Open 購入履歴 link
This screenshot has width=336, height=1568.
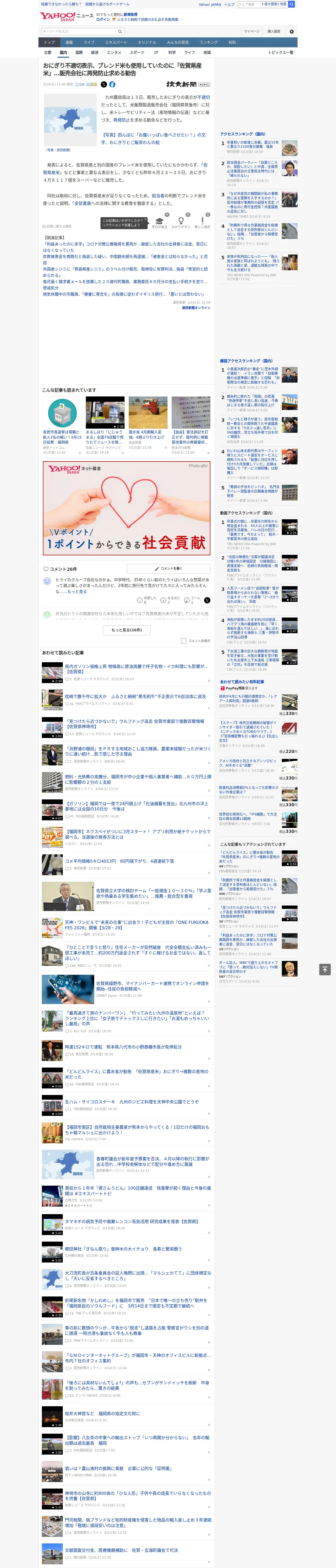(274, 31)
